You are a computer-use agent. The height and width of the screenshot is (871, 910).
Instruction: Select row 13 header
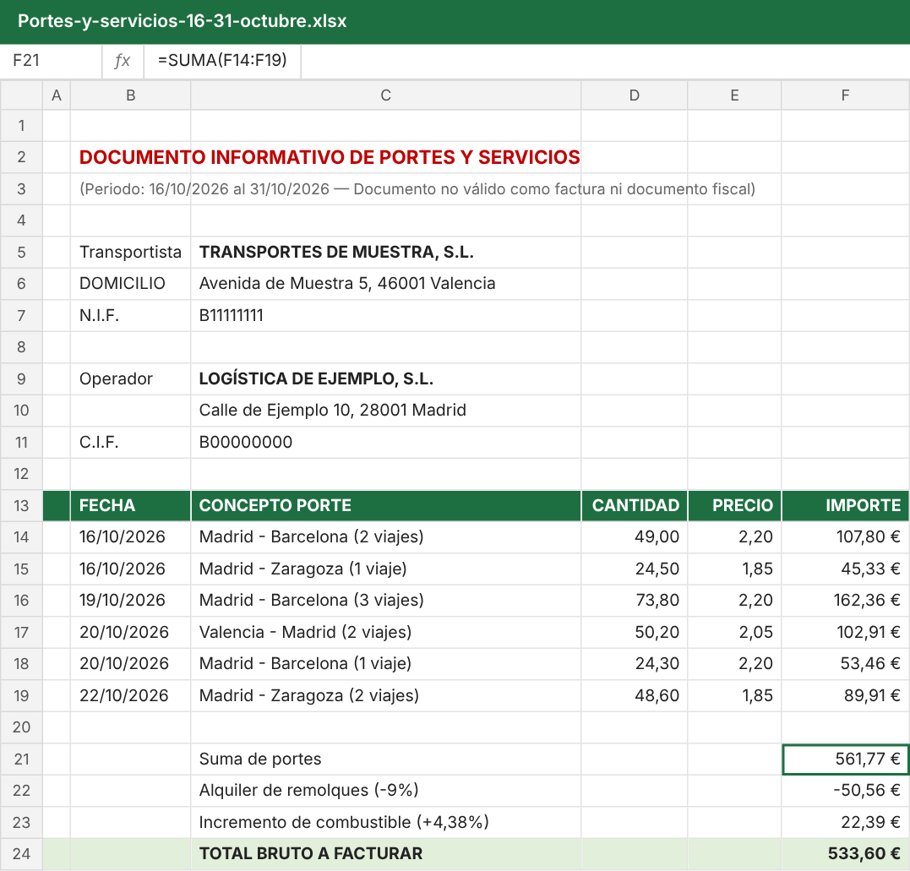pos(21,505)
